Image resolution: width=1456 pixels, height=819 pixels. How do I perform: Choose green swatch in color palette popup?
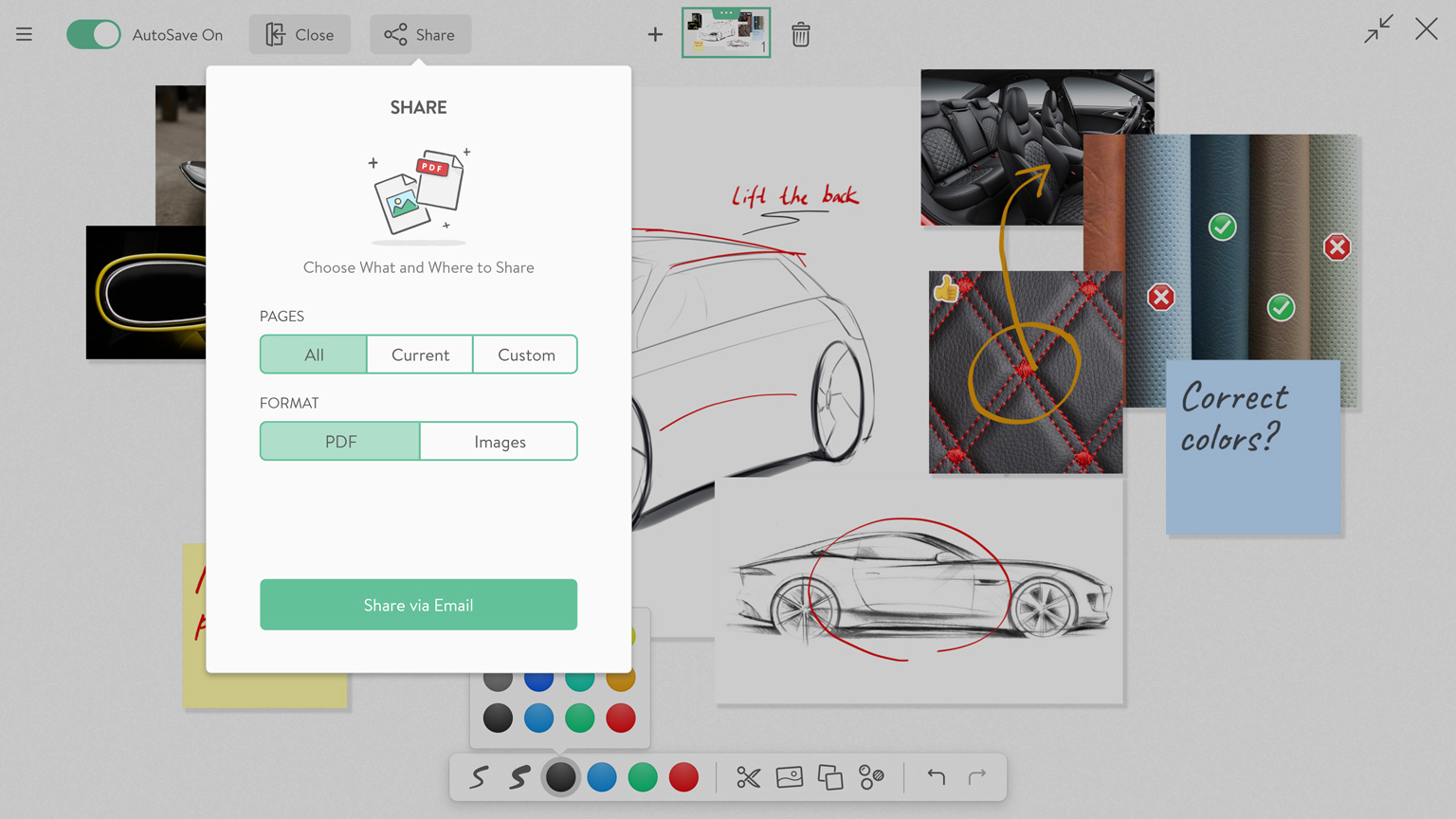click(580, 719)
